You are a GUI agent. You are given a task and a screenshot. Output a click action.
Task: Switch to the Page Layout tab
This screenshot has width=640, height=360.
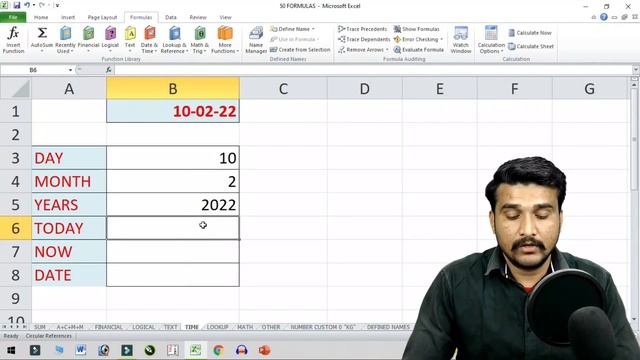(x=102, y=18)
